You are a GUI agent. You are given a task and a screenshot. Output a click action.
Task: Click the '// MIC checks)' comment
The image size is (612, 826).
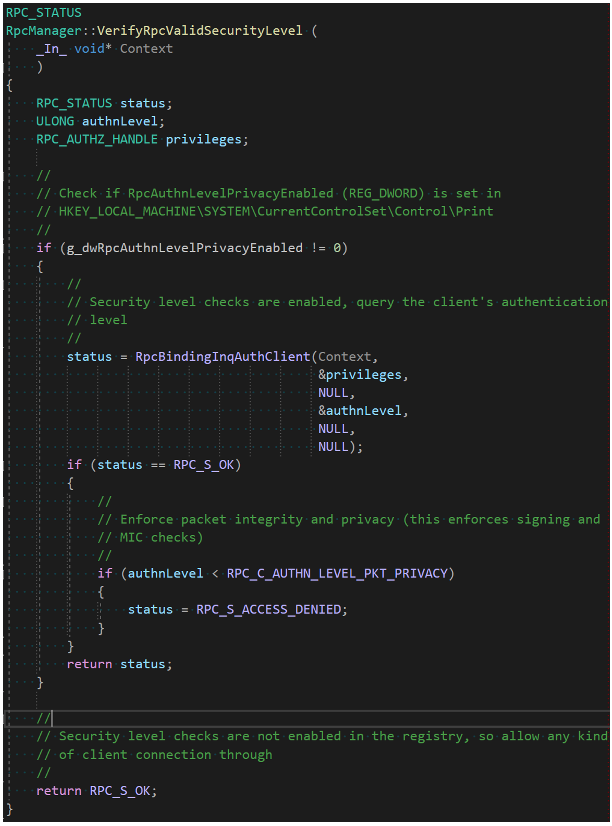150,538
